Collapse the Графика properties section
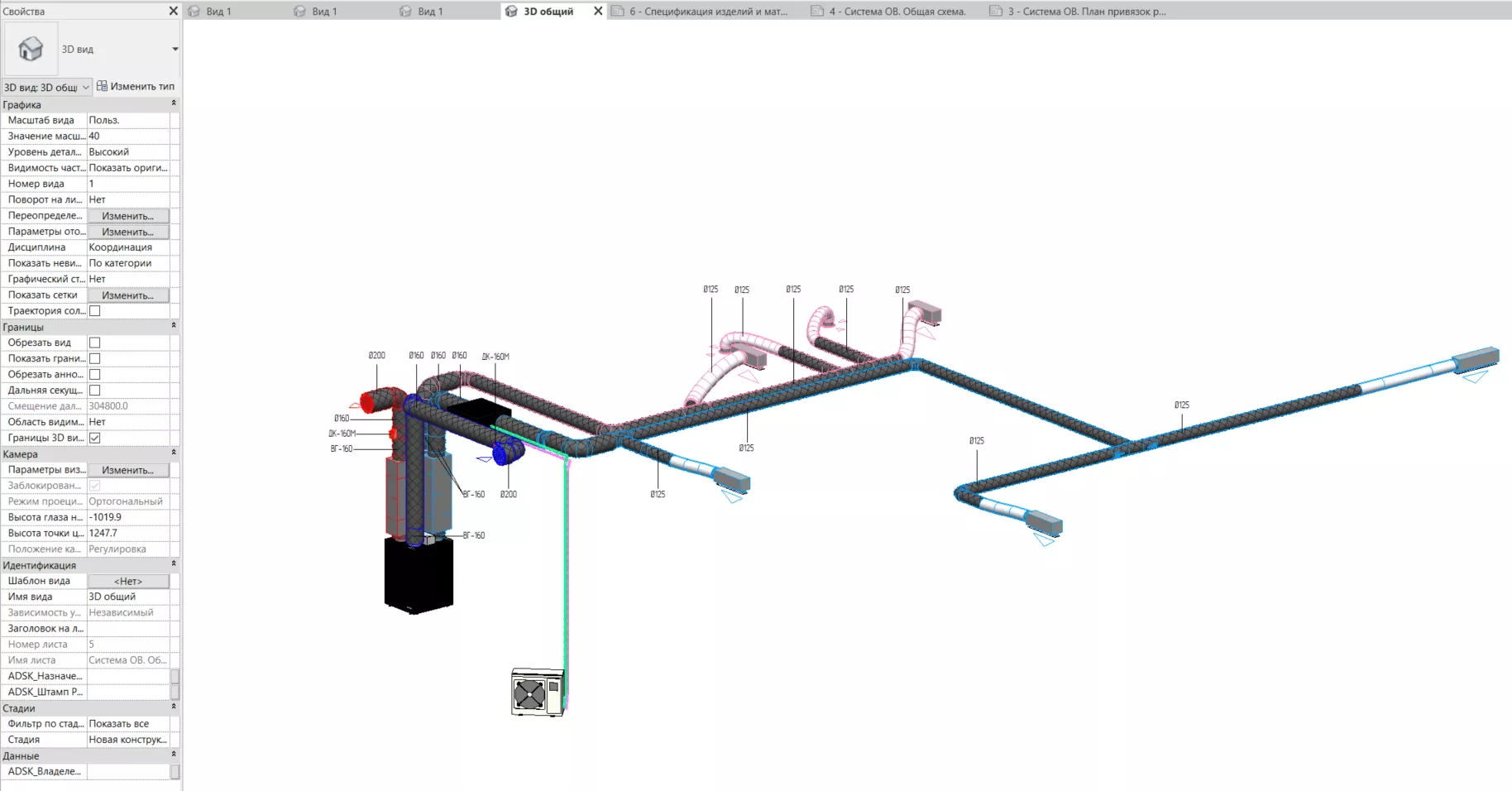The image size is (1512, 791). [173, 104]
